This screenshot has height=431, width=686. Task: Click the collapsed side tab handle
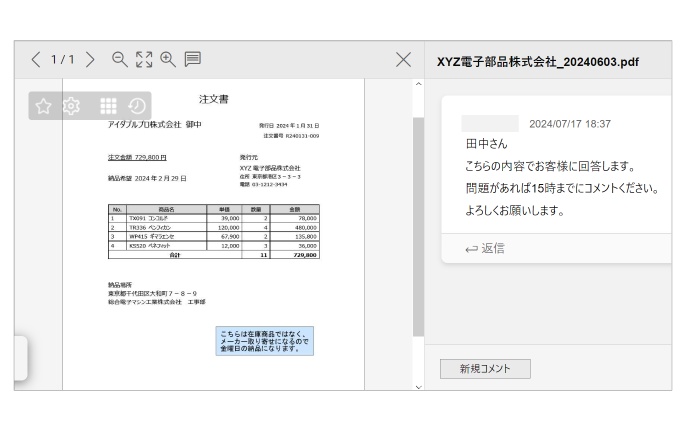click(x=21, y=358)
